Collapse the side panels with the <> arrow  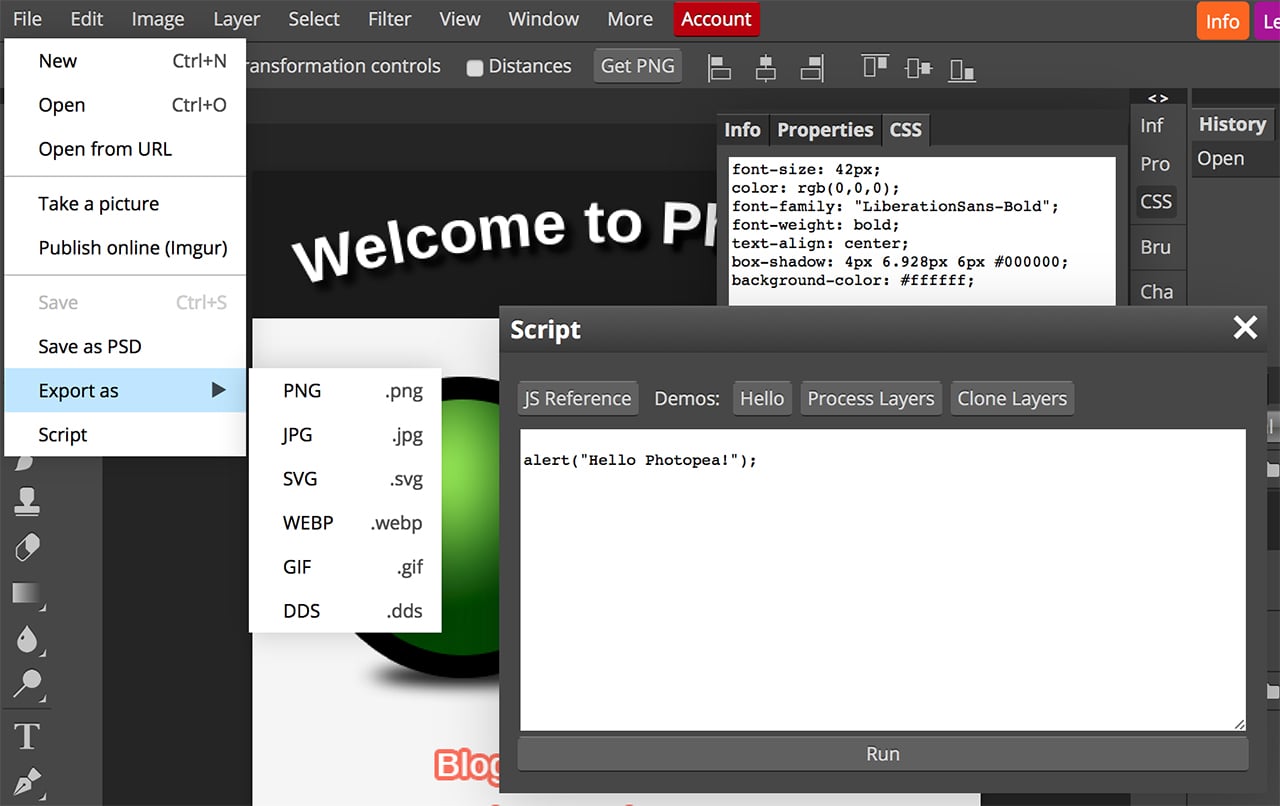point(1157,97)
